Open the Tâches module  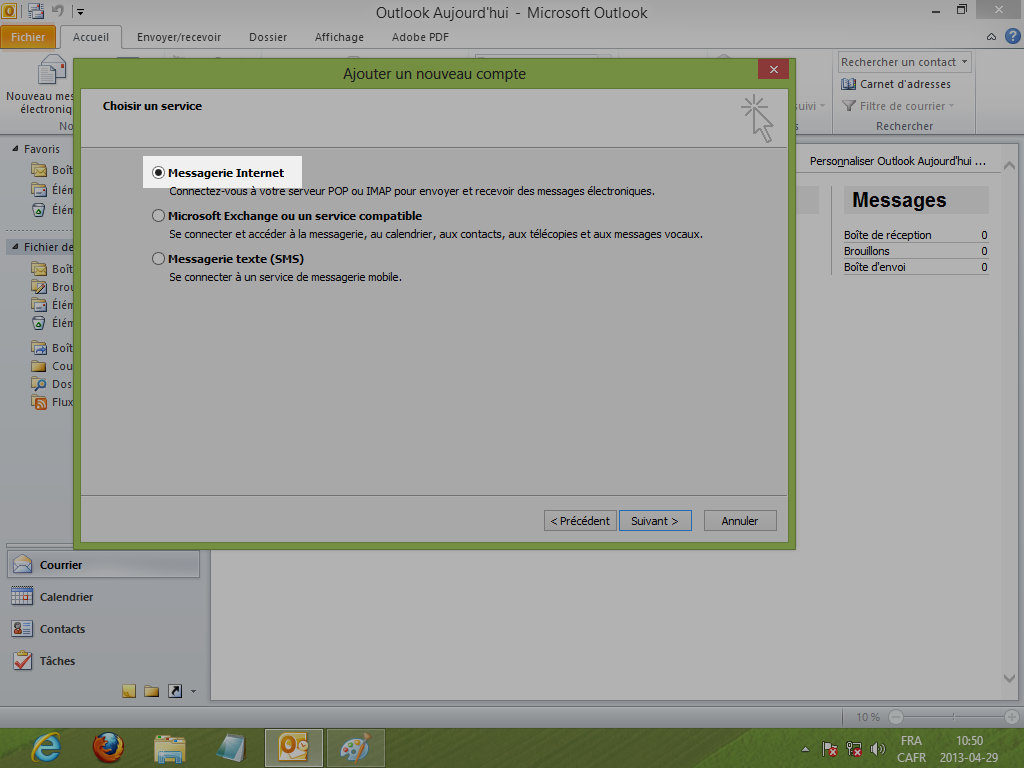click(103, 661)
